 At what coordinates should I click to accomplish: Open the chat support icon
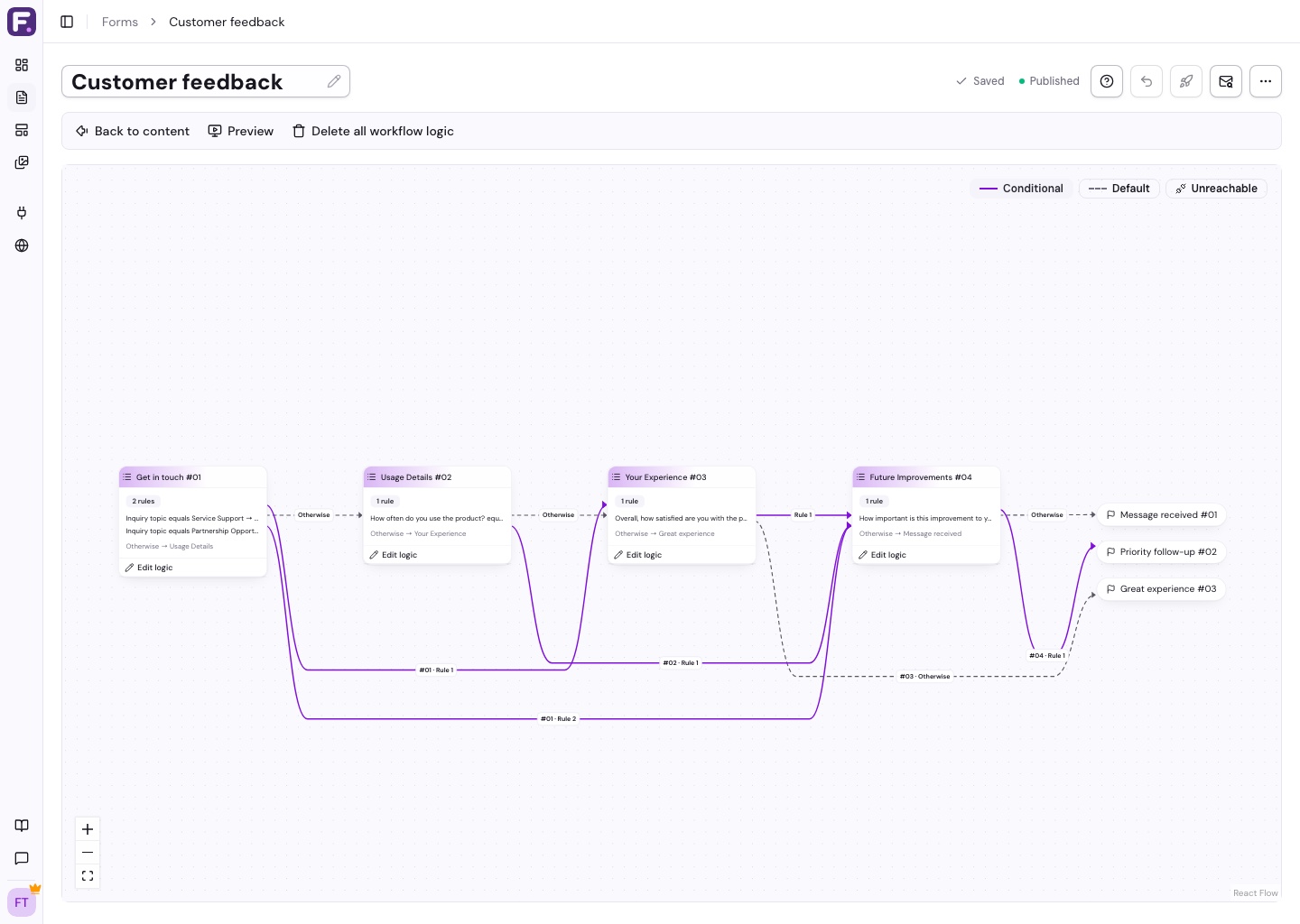(x=22, y=858)
